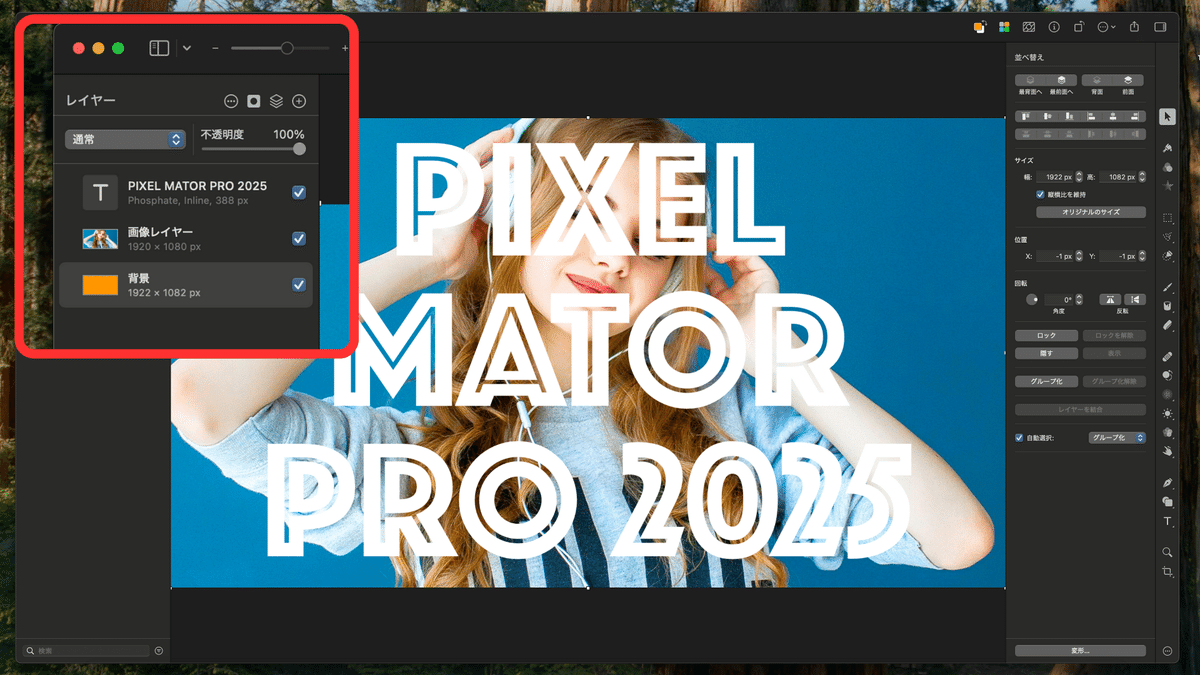The width and height of the screenshot is (1200, 675).
Task: Select the Crop tool
Action: (x=1167, y=571)
